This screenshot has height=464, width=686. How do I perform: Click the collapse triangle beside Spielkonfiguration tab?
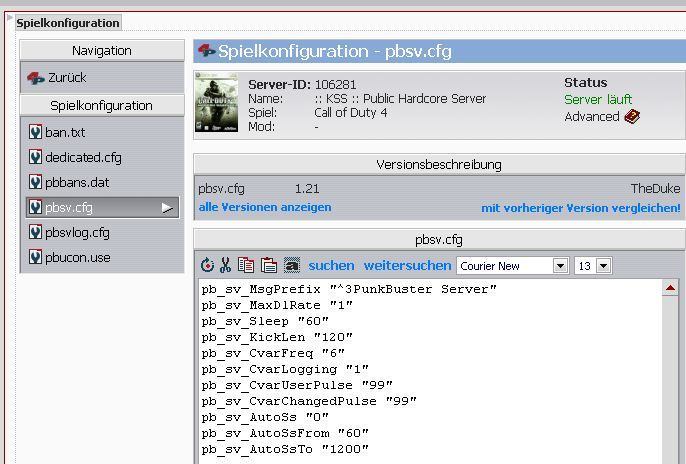[x=9, y=17]
